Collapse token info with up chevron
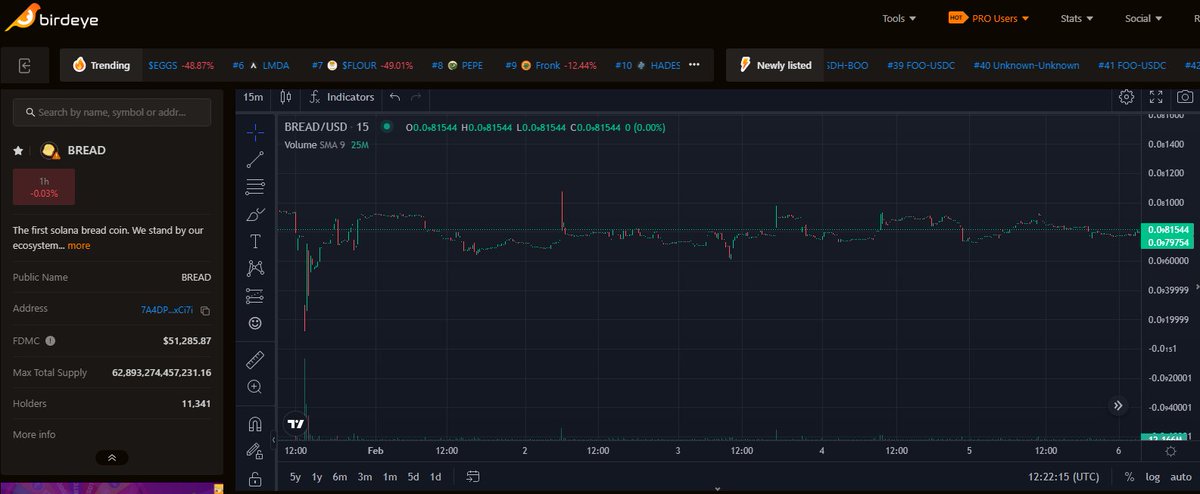Image resolution: width=1200 pixels, height=494 pixels. click(x=112, y=457)
